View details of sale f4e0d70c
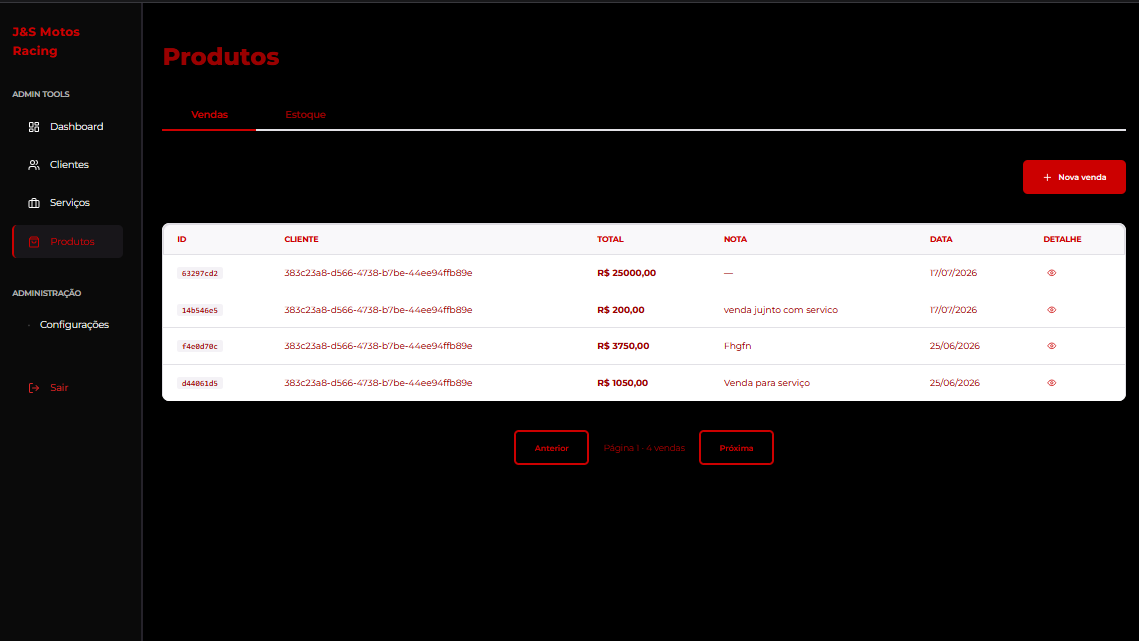Viewport: 1139px width, 641px height. click(x=1051, y=346)
